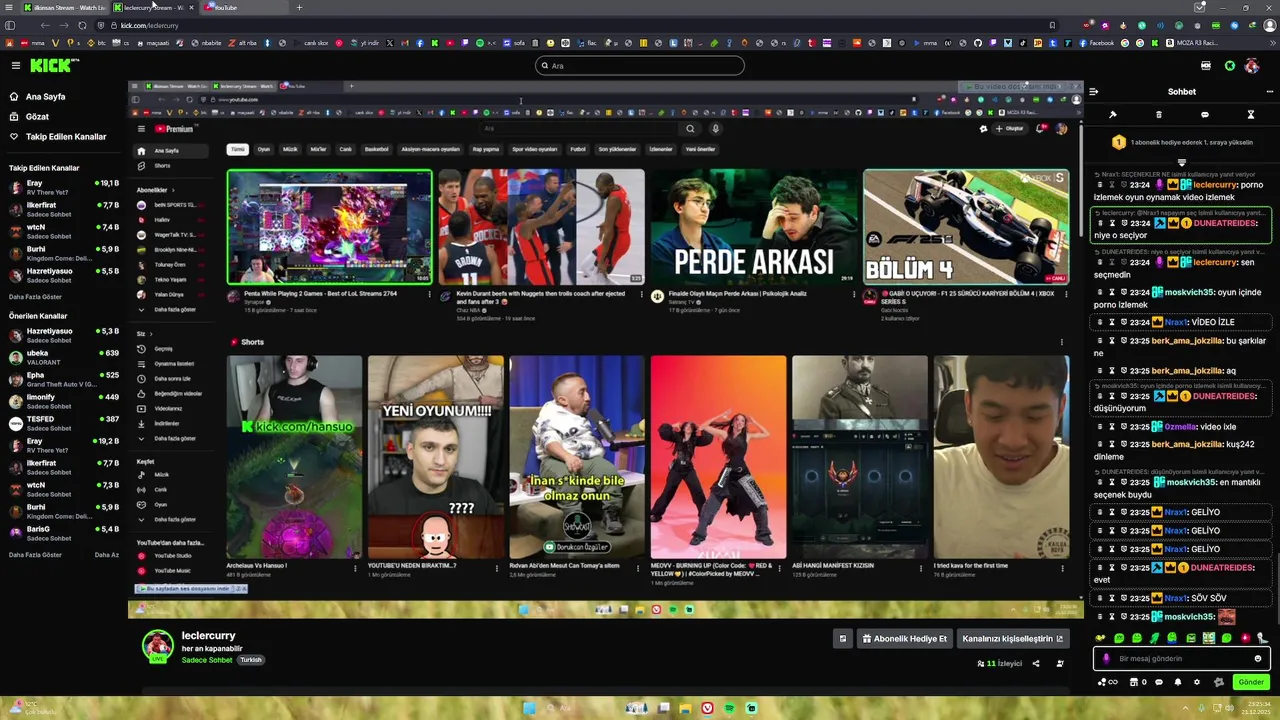This screenshot has height=720, width=1280.
Task: Click the Spotify icon in Windows taskbar
Action: click(729, 708)
